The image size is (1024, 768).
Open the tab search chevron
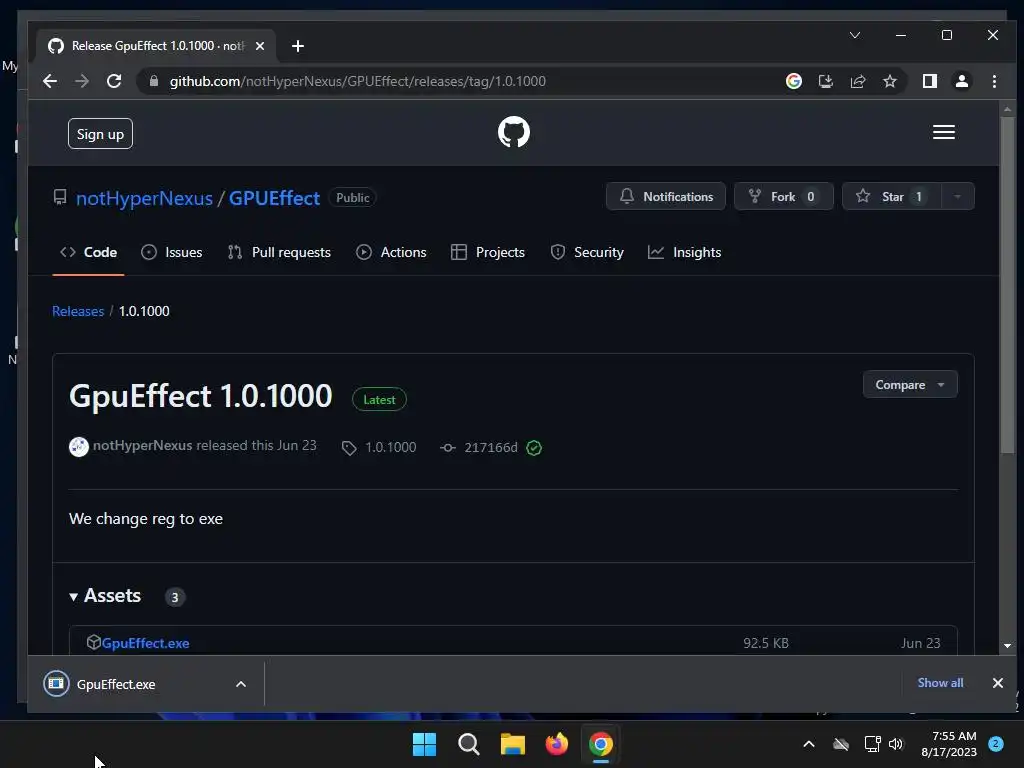(855, 35)
